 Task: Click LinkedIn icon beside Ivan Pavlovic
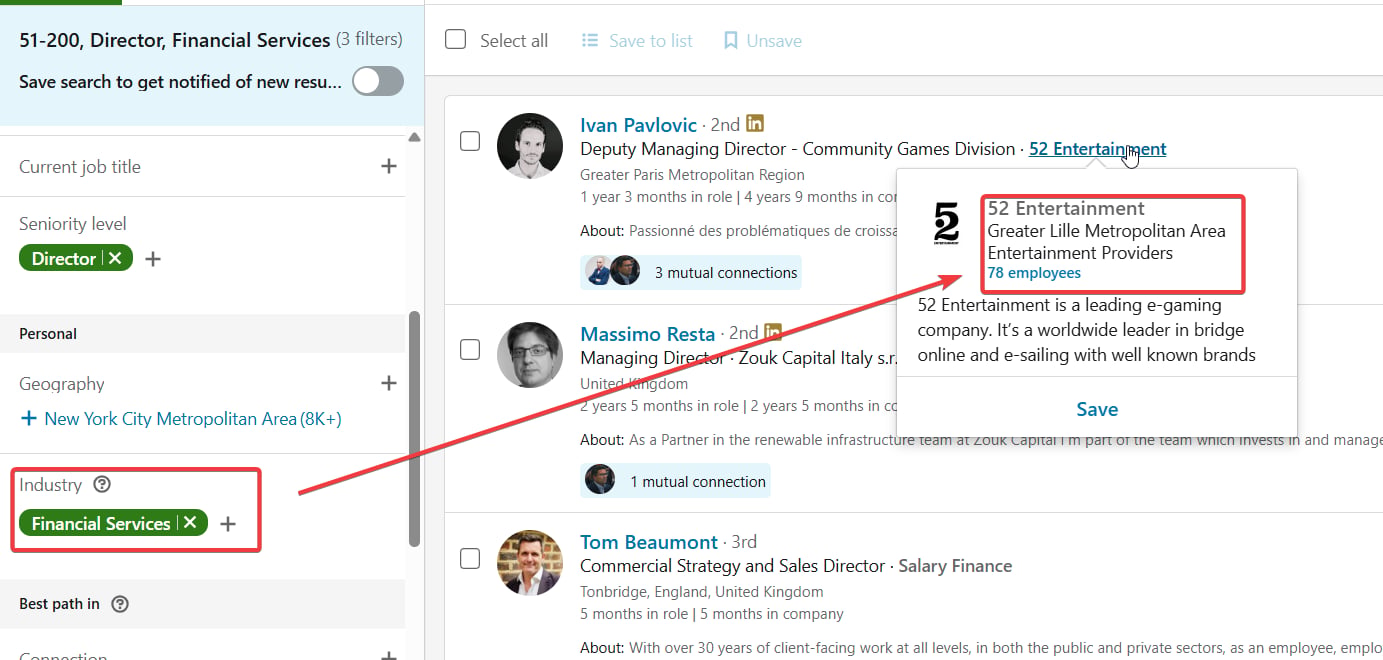tap(755, 123)
